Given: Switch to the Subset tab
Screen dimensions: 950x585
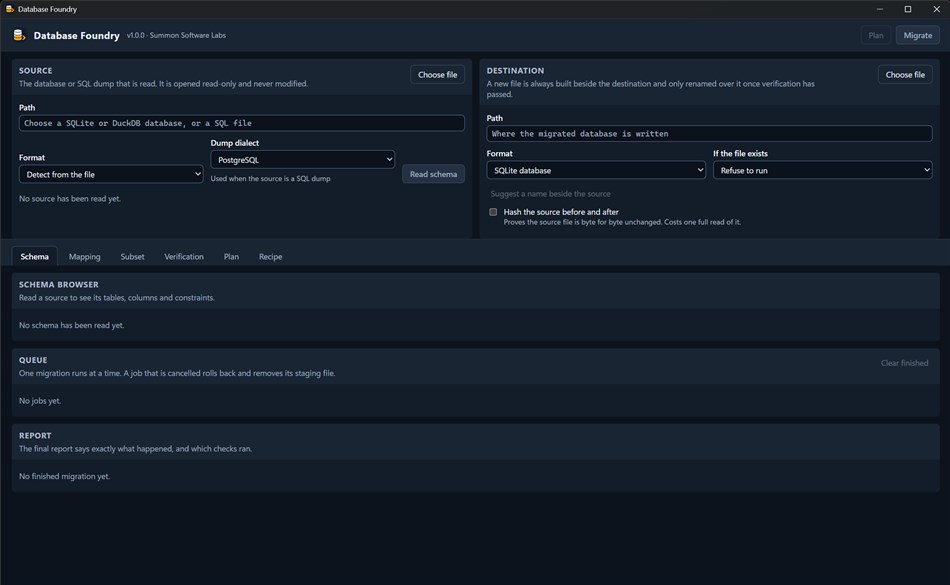Looking at the screenshot, I should point(132,257).
